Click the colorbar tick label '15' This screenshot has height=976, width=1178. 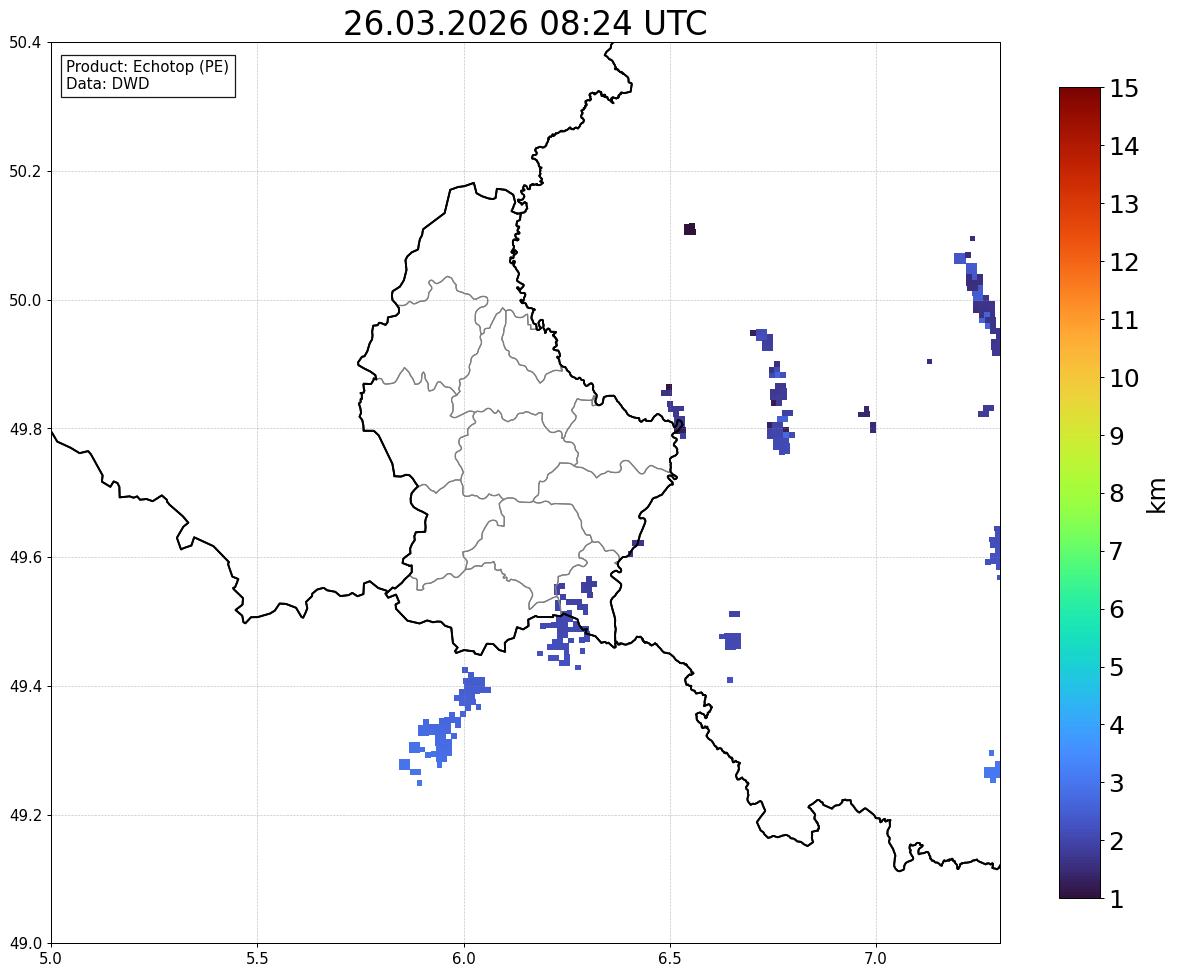pyautogui.click(x=1124, y=89)
